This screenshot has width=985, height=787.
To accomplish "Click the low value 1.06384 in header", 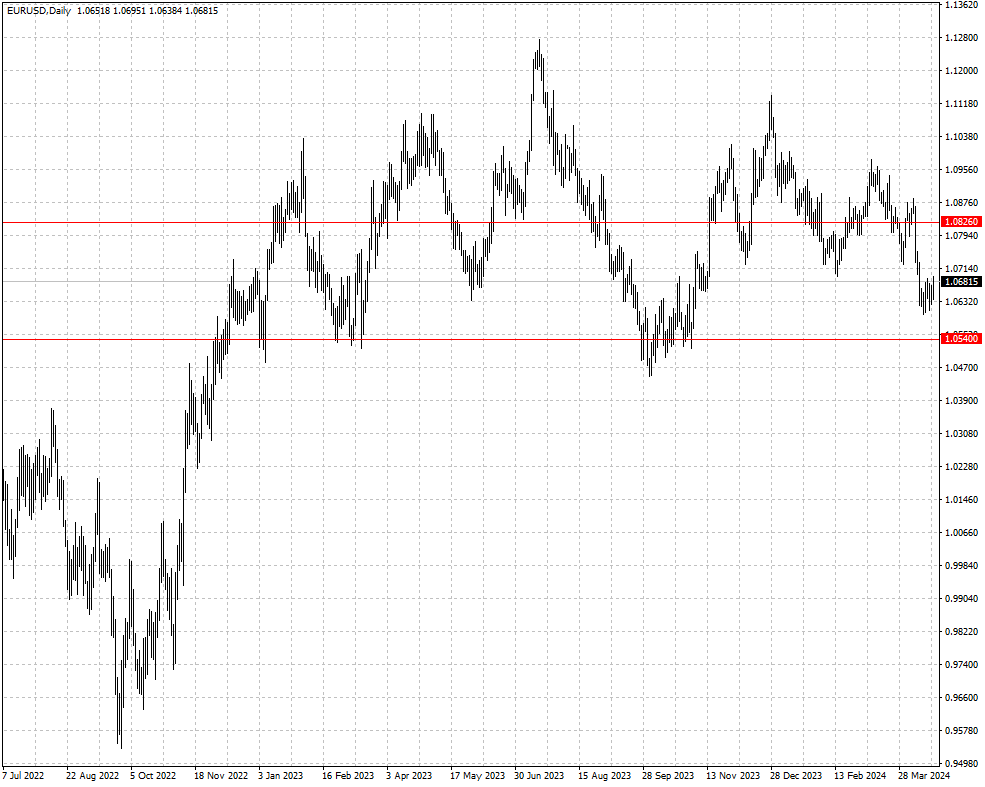I will 165,11.
